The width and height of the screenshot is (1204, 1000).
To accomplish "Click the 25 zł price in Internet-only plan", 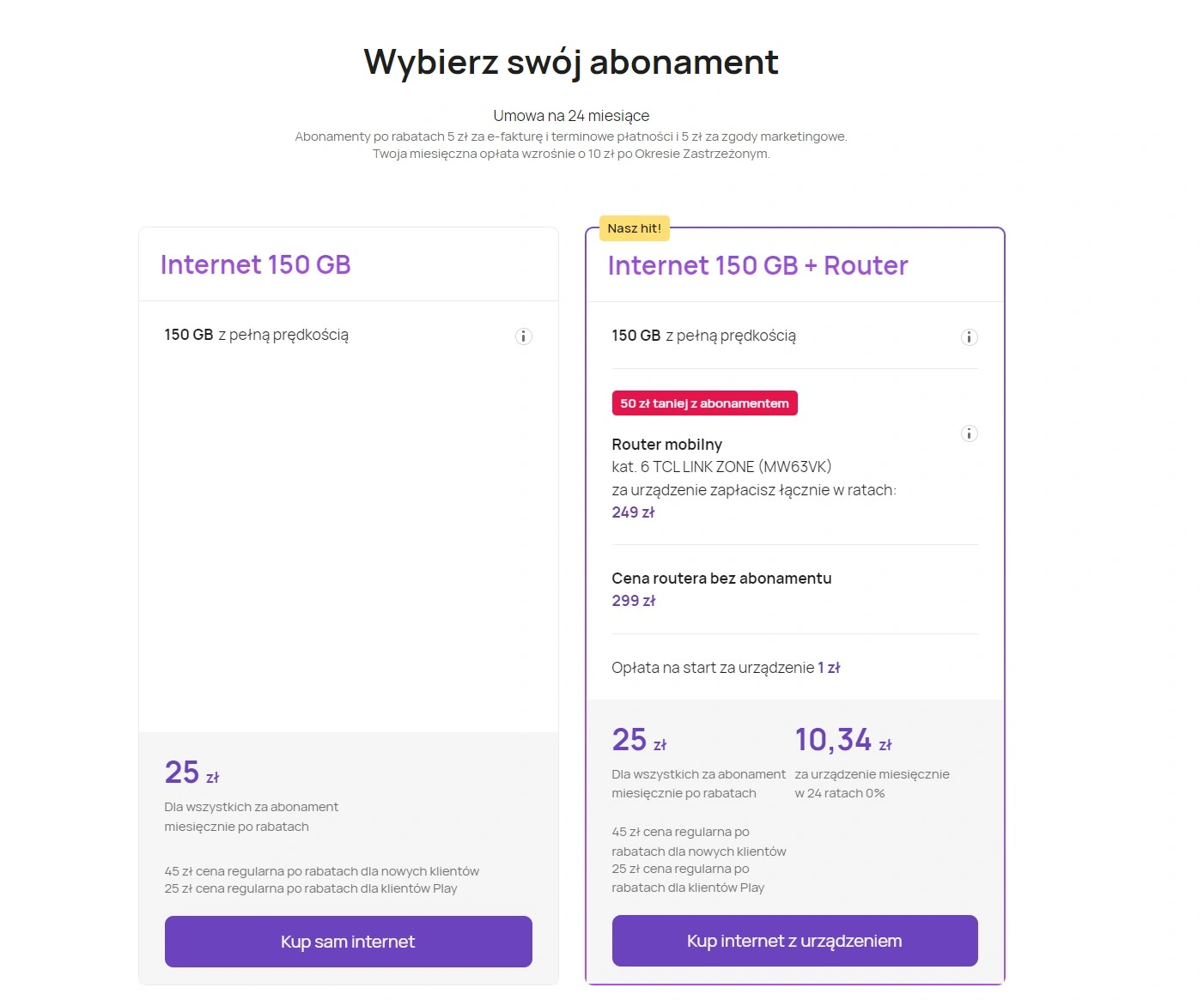I will 192,773.
